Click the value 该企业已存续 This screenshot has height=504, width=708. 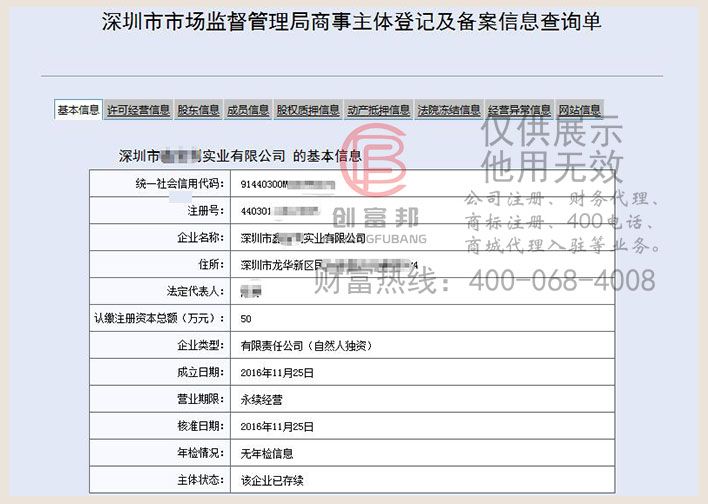pyautogui.click(x=272, y=481)
